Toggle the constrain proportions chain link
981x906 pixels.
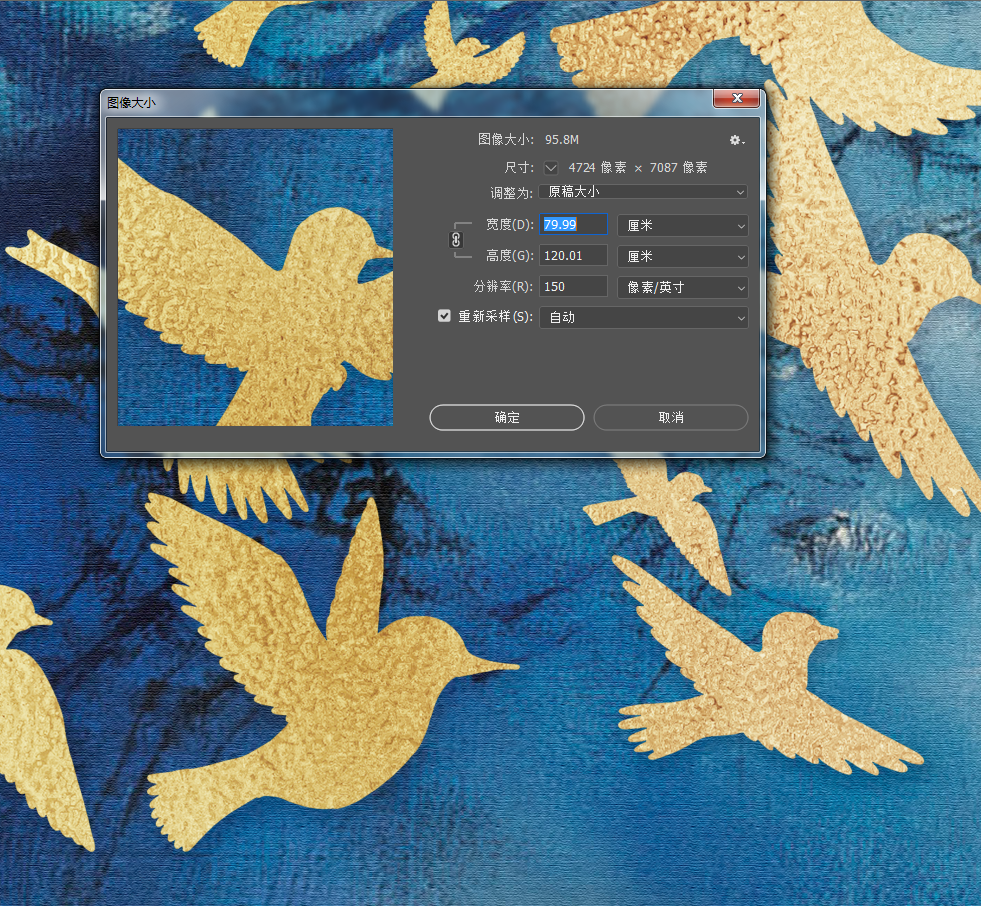(456, 240)
